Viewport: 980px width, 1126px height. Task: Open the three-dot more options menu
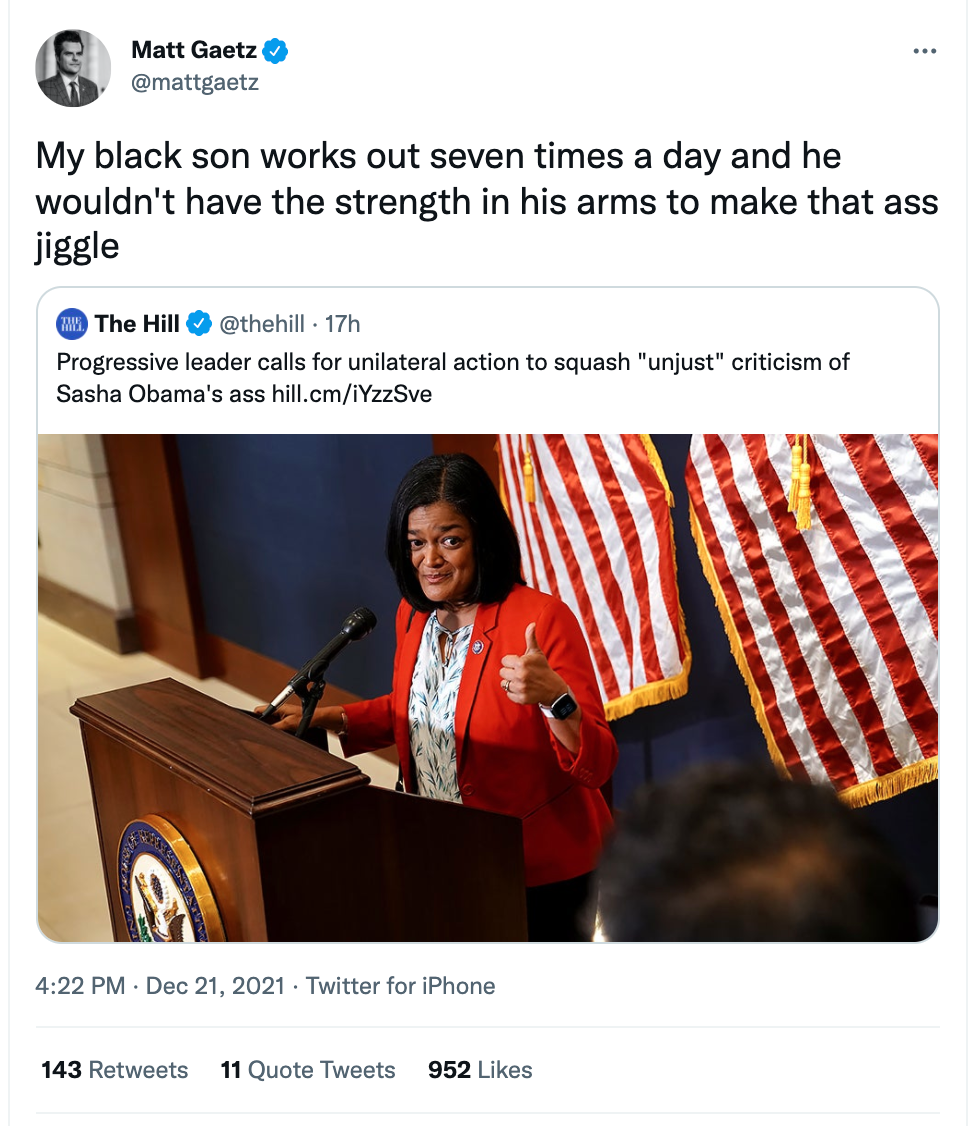[925, 51]
